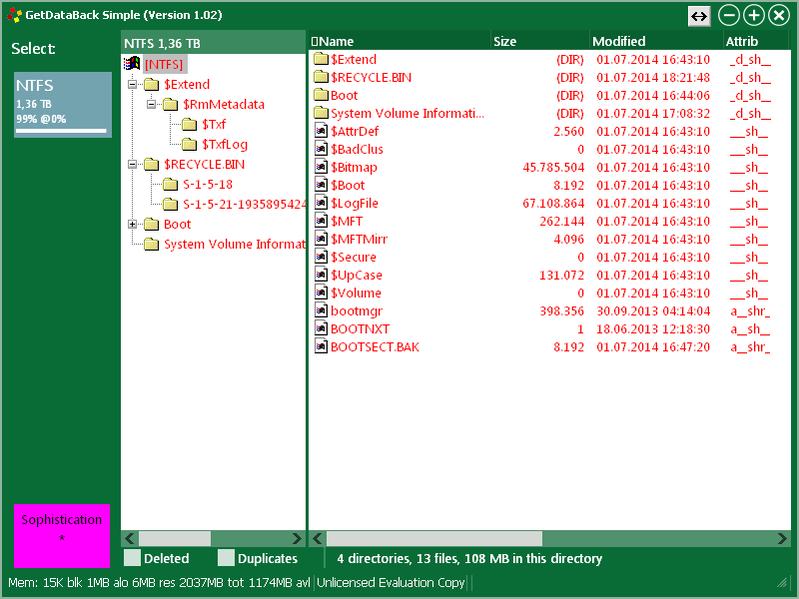Click the Mem usage status bar text
799x599 pixels.
(158, 582)
